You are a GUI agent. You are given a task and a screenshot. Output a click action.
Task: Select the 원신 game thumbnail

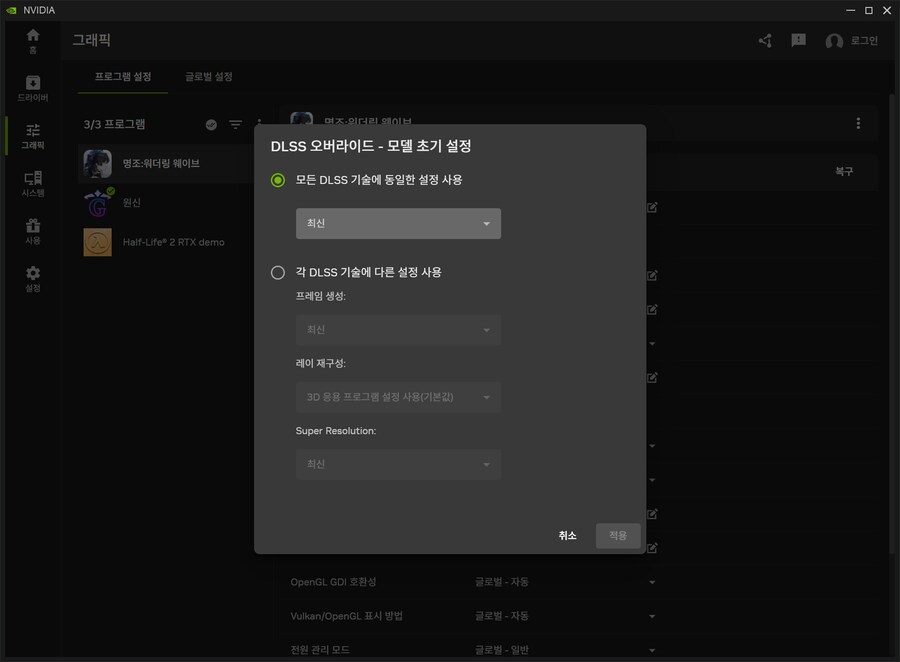[97, 202]
